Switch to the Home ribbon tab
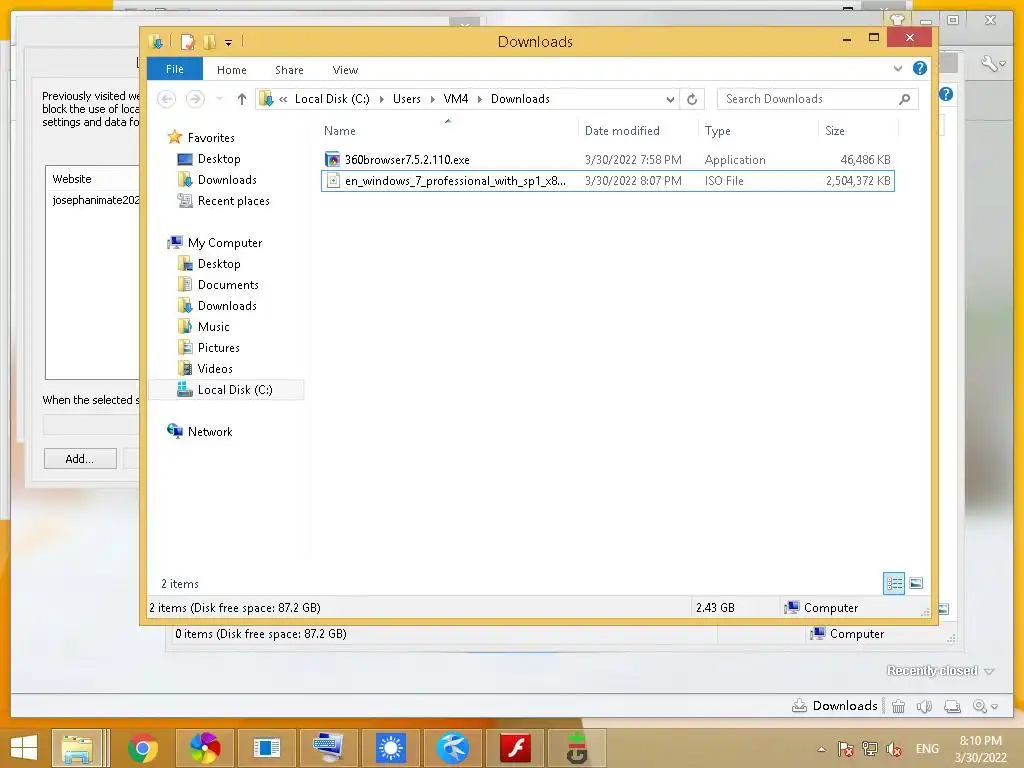1024x768 pixels. tap(232, 70)
